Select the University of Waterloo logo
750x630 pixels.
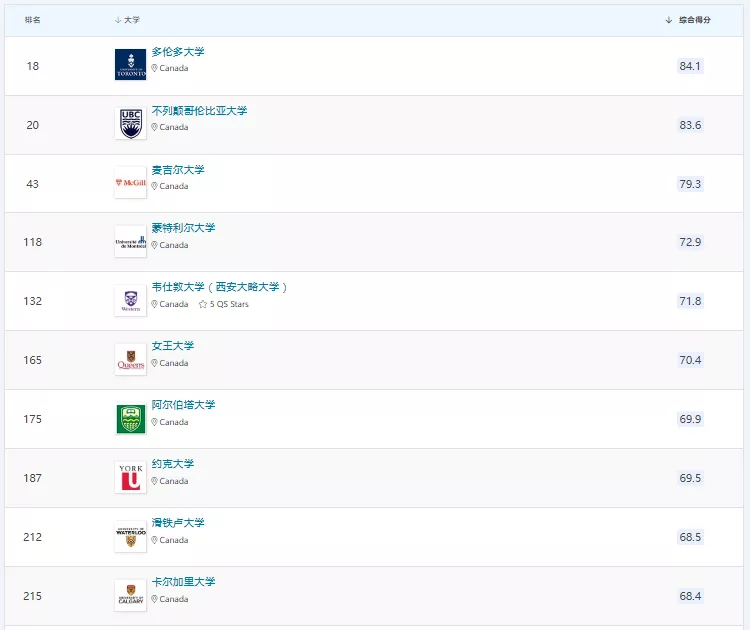pos(131,536)
